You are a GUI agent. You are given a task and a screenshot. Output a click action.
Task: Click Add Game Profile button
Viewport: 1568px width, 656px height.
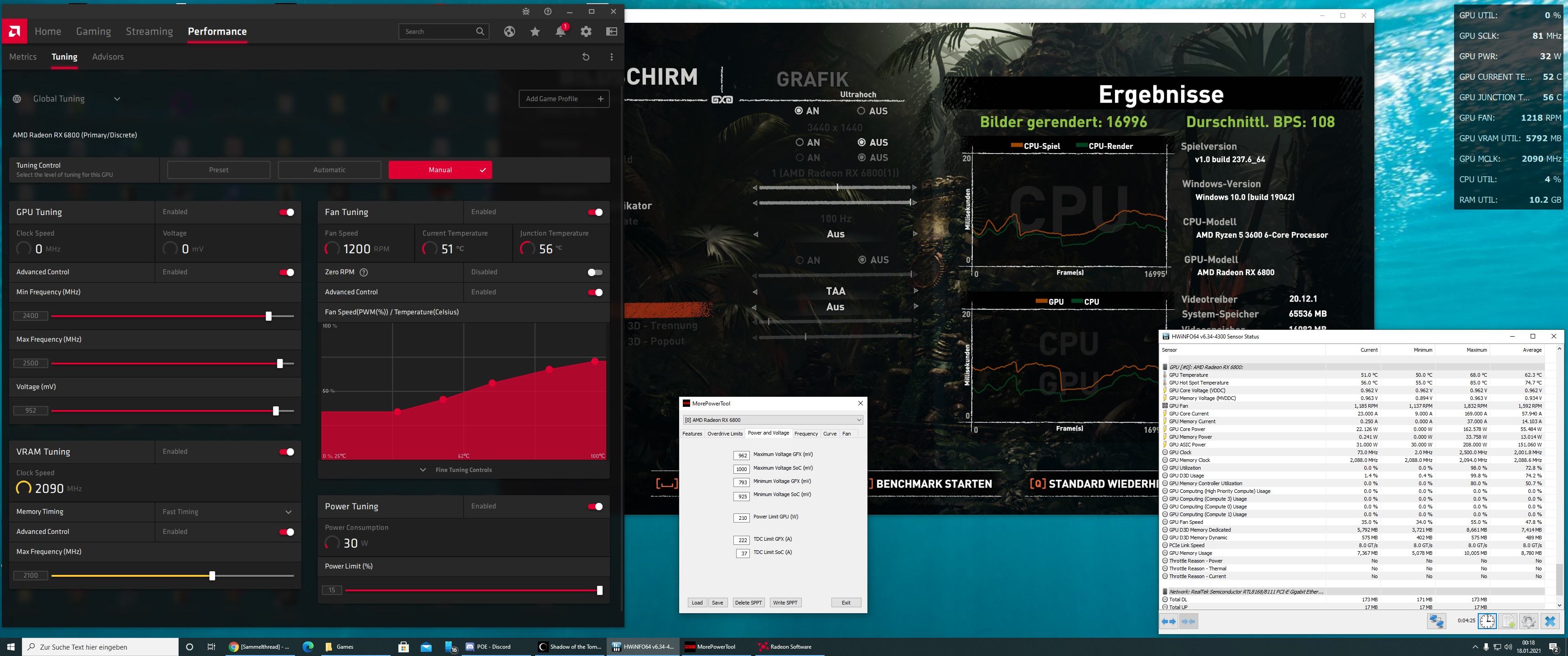tap(564, 98)
